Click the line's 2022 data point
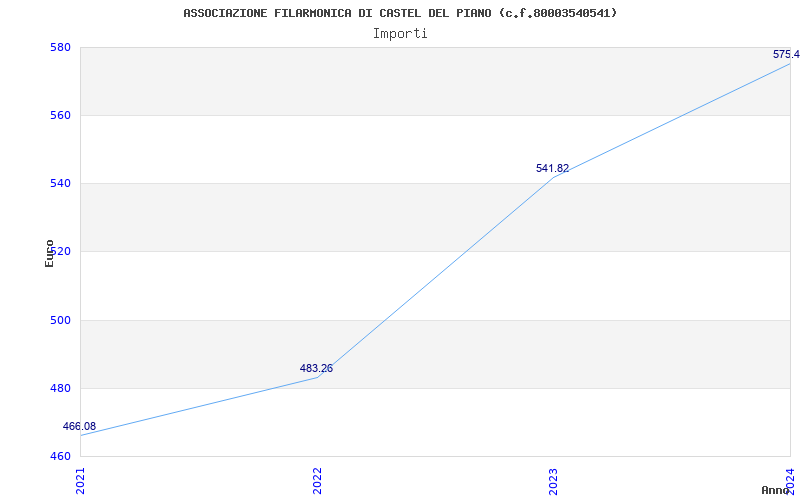This screenshot has width=800, height=500. (317, 377)
